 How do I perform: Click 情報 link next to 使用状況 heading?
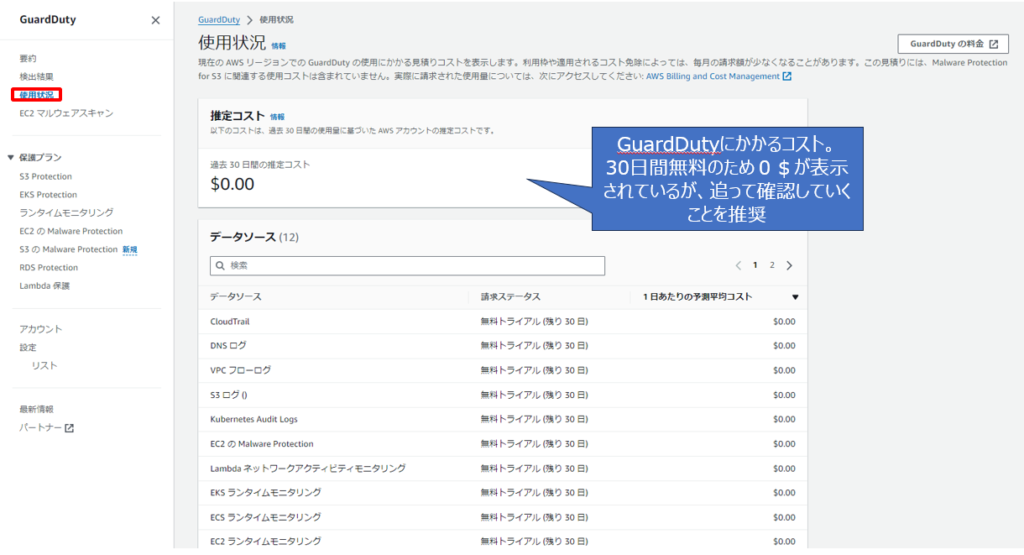coord(278,46)
